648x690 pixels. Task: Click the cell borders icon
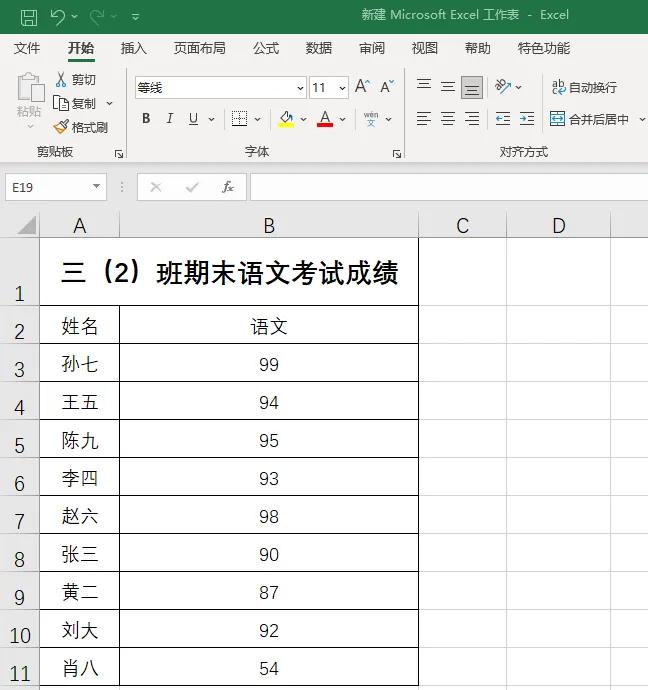pos(239,118)
